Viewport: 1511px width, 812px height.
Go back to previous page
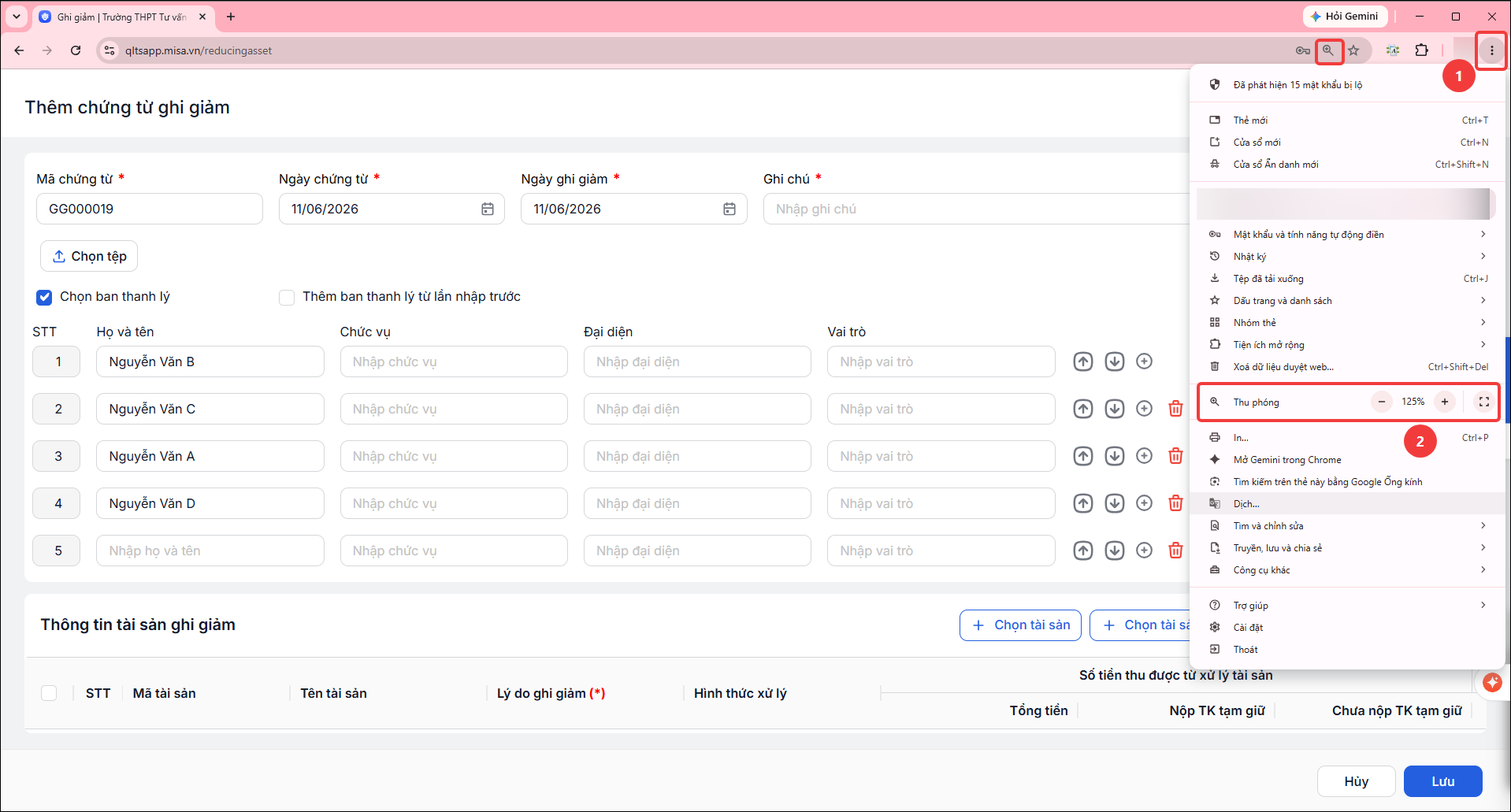tap(19, 50)
